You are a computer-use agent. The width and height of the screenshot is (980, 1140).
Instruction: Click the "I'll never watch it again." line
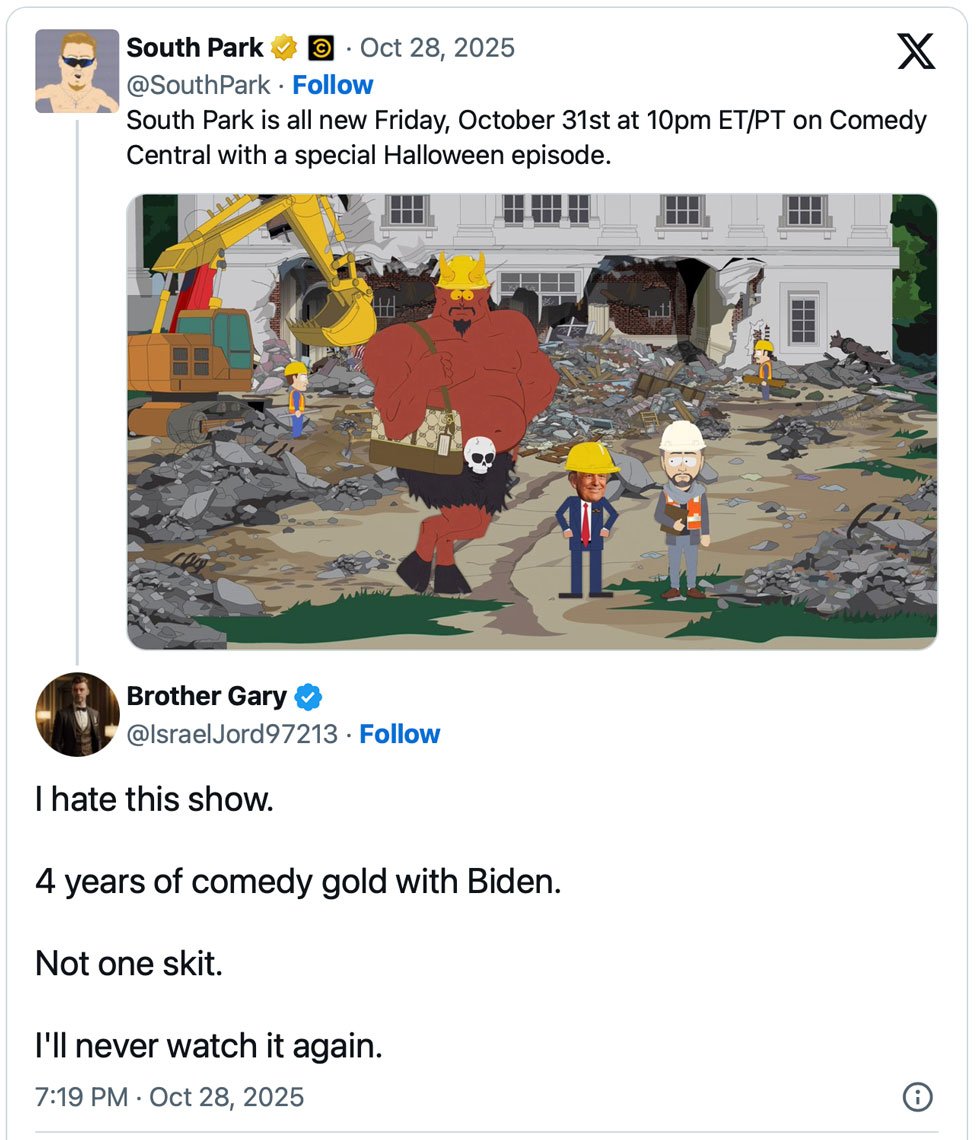[209, 1046]
